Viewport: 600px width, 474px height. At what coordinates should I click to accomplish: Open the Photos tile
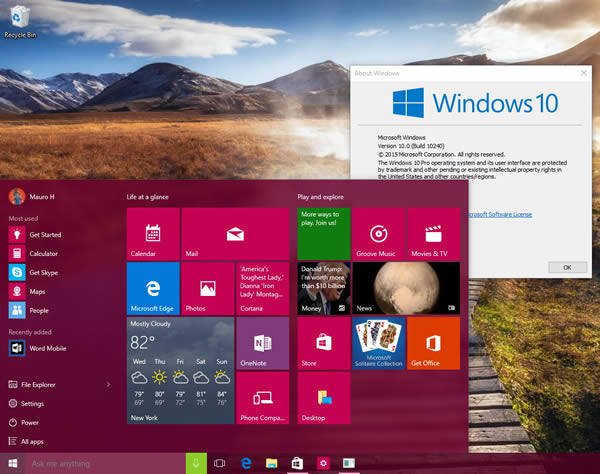208,288
